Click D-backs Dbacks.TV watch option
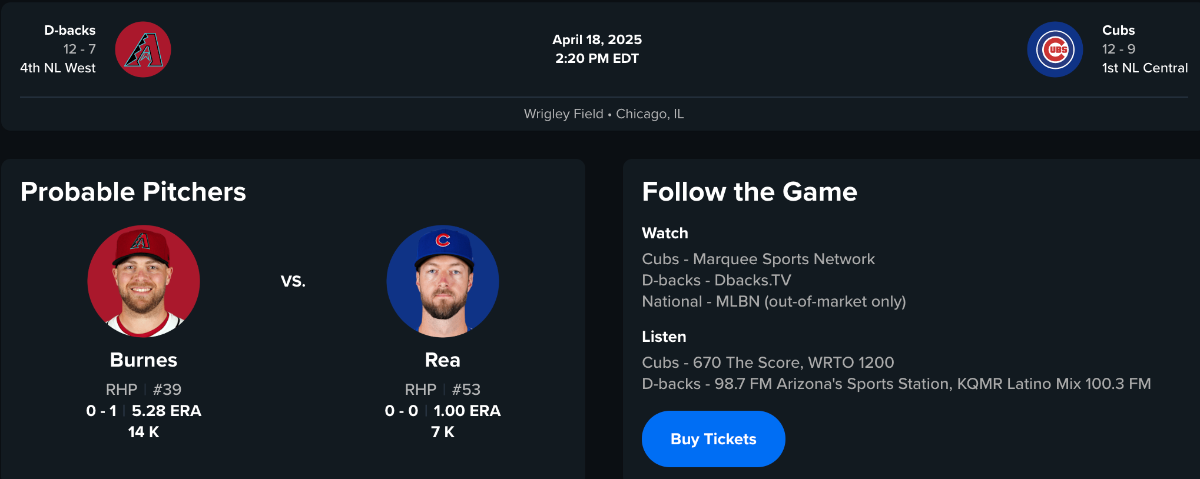This screenshot has width=1200, height=479. click(x=716, y=280)
